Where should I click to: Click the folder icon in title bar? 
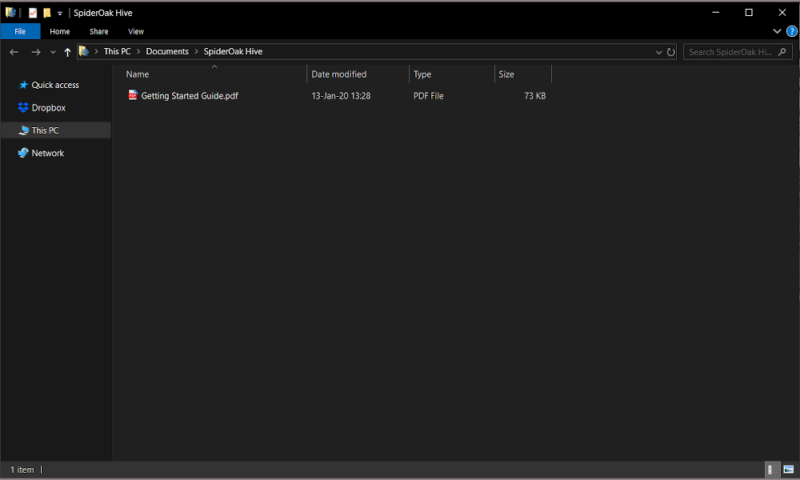point(10,12)
